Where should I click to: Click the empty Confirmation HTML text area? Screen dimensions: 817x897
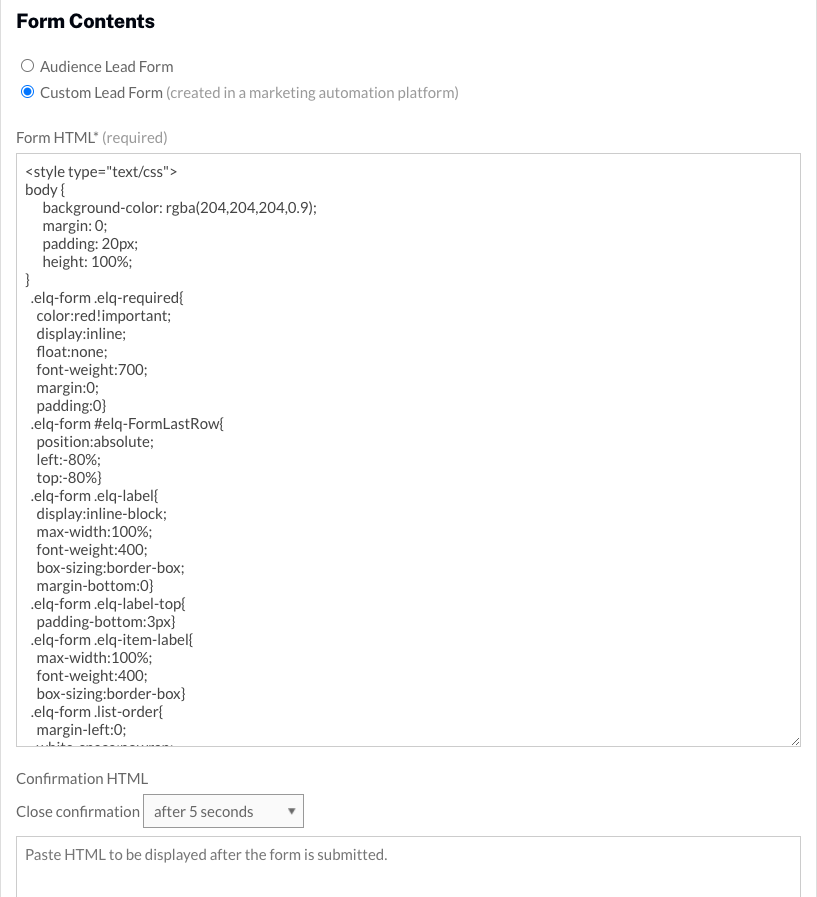[400, 865]
